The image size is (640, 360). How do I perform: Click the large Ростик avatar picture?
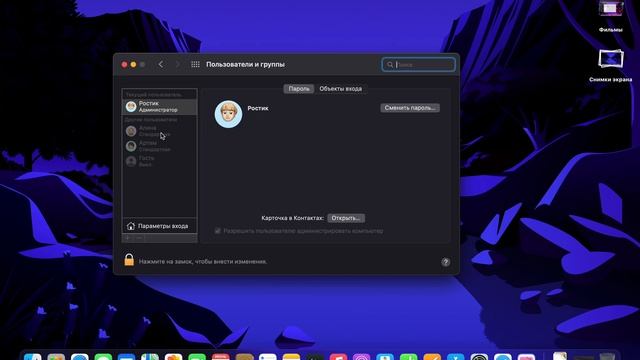228,114
